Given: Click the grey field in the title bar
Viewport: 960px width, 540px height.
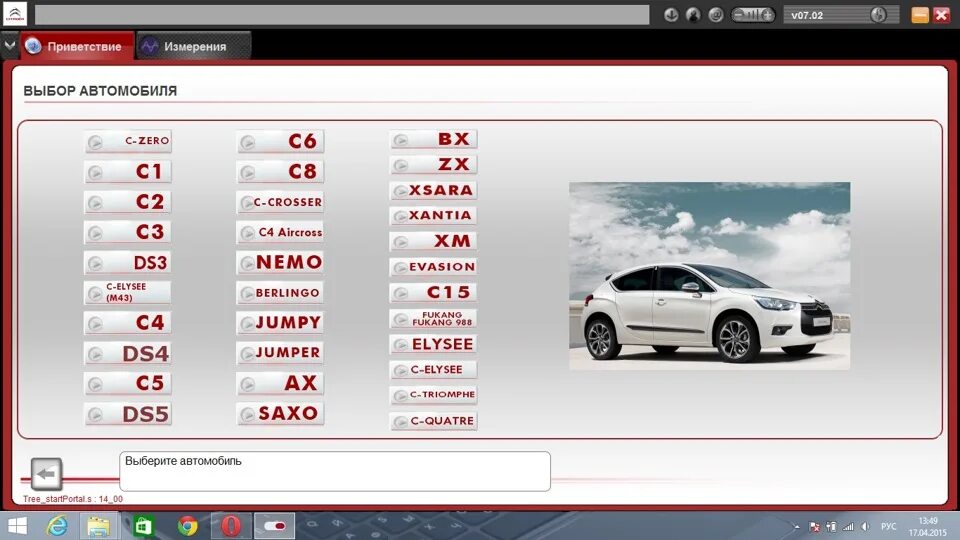Looking at the screenshot, I should click(x=342, y=15).
